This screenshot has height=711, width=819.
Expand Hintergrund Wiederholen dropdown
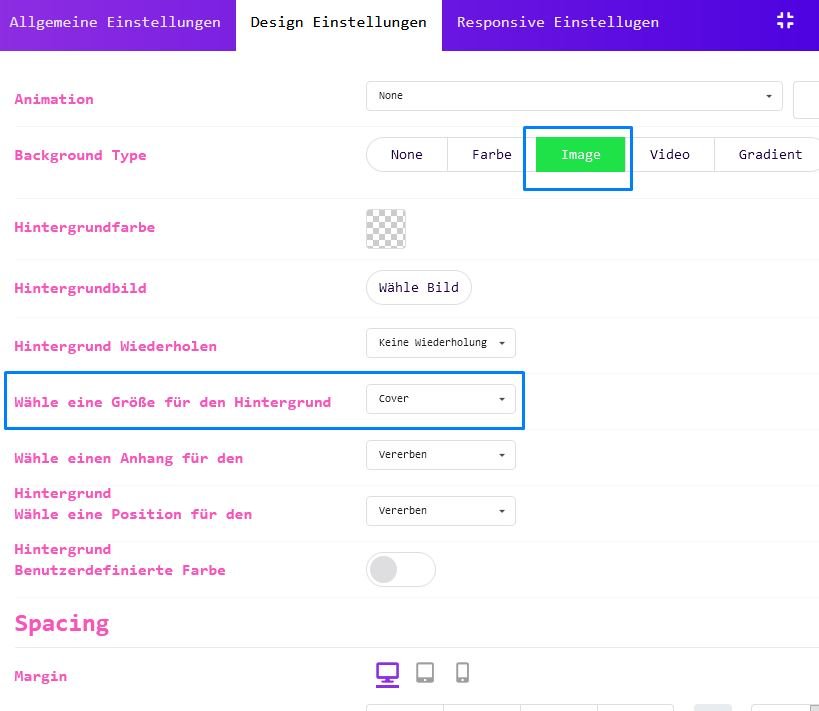(x=441, y=343)
